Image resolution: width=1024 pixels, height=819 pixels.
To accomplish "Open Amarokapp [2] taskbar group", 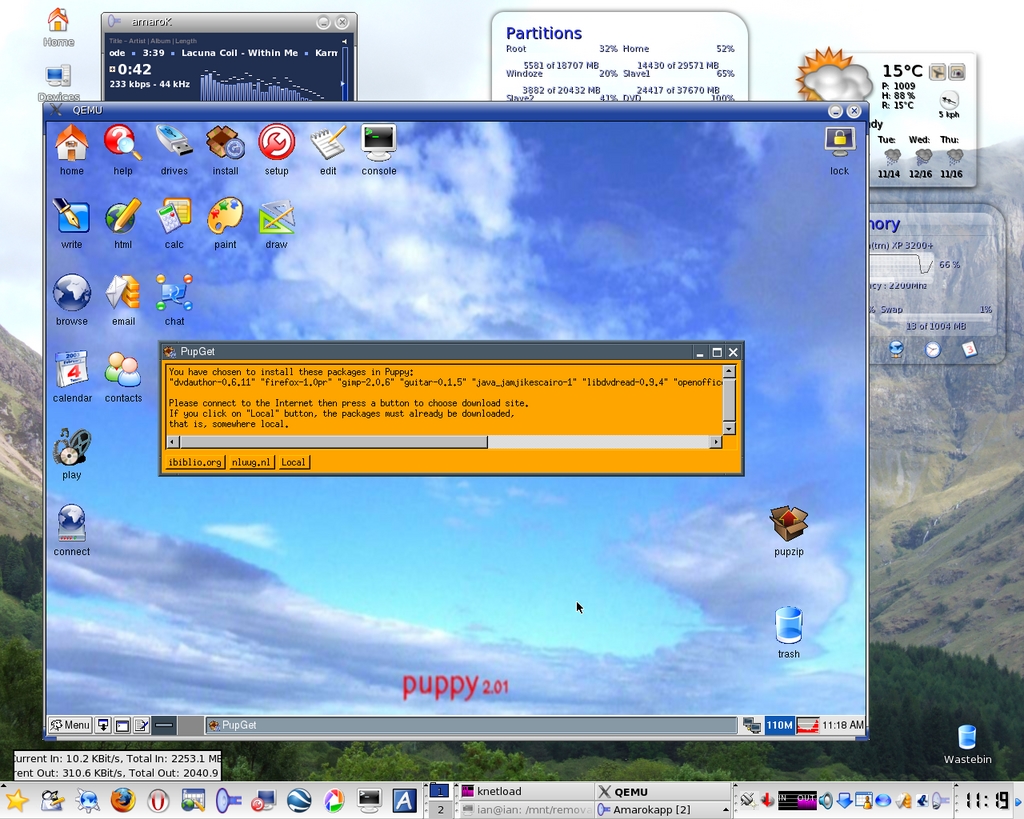I will pos(662,810).
